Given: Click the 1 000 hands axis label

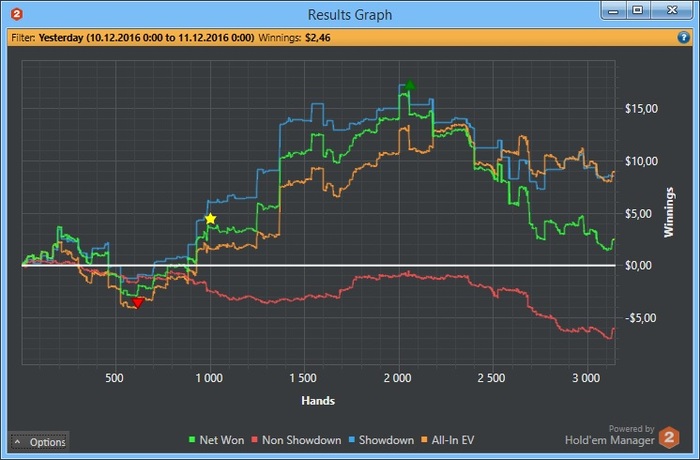Looking at the screenshot, I should (x=209, y=378).
